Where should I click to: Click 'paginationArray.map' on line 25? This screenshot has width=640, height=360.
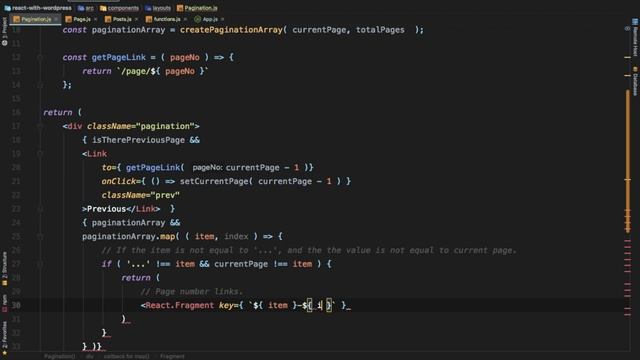(128, 236)
